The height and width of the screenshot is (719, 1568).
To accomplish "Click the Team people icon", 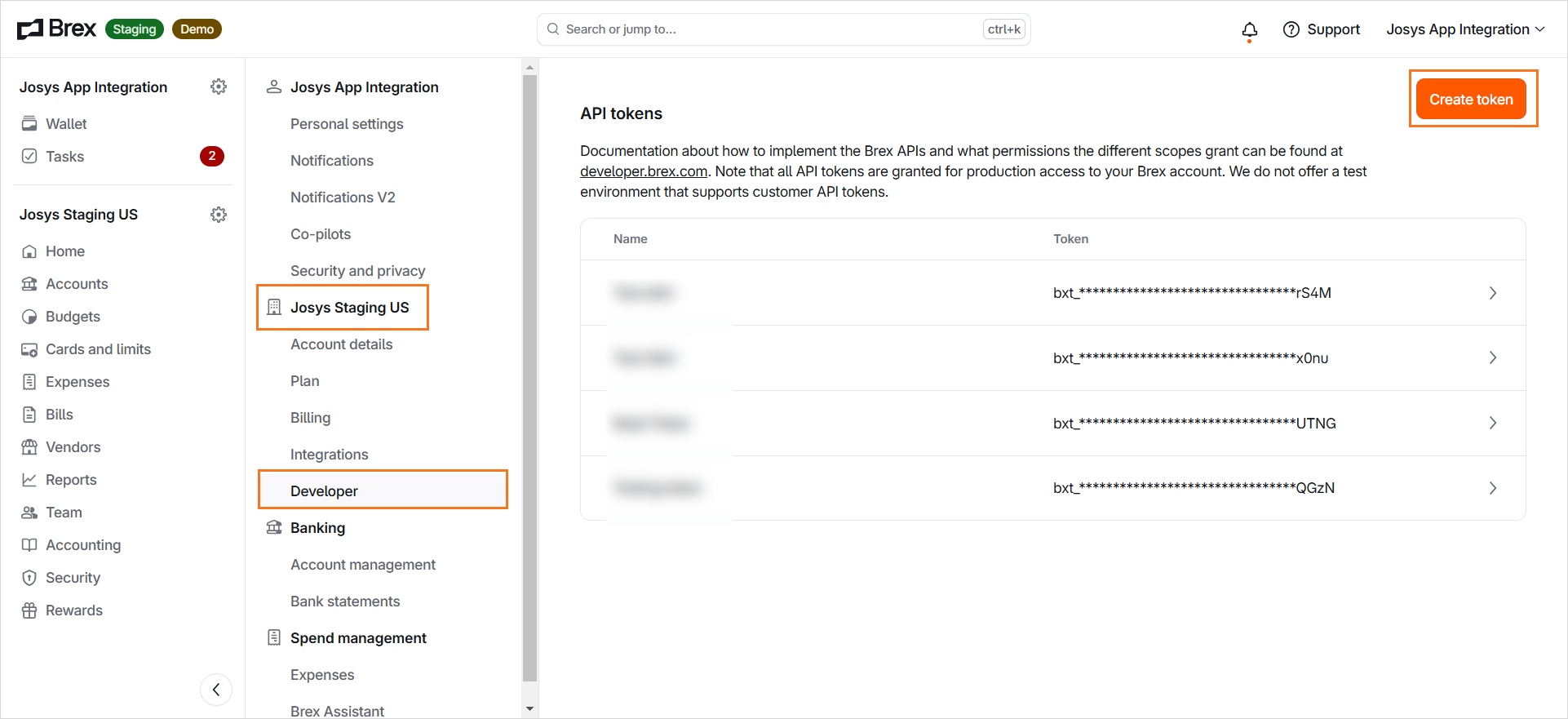I will click(x=29, y=513).
